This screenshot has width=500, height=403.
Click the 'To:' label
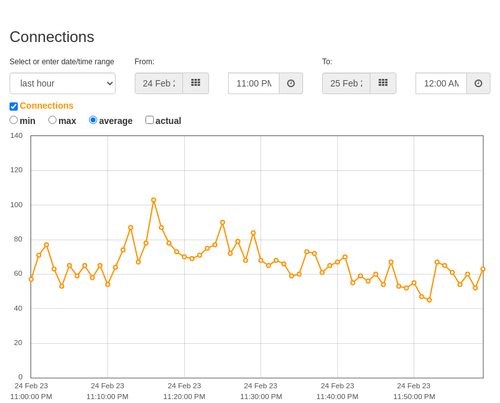coord(327,62)
